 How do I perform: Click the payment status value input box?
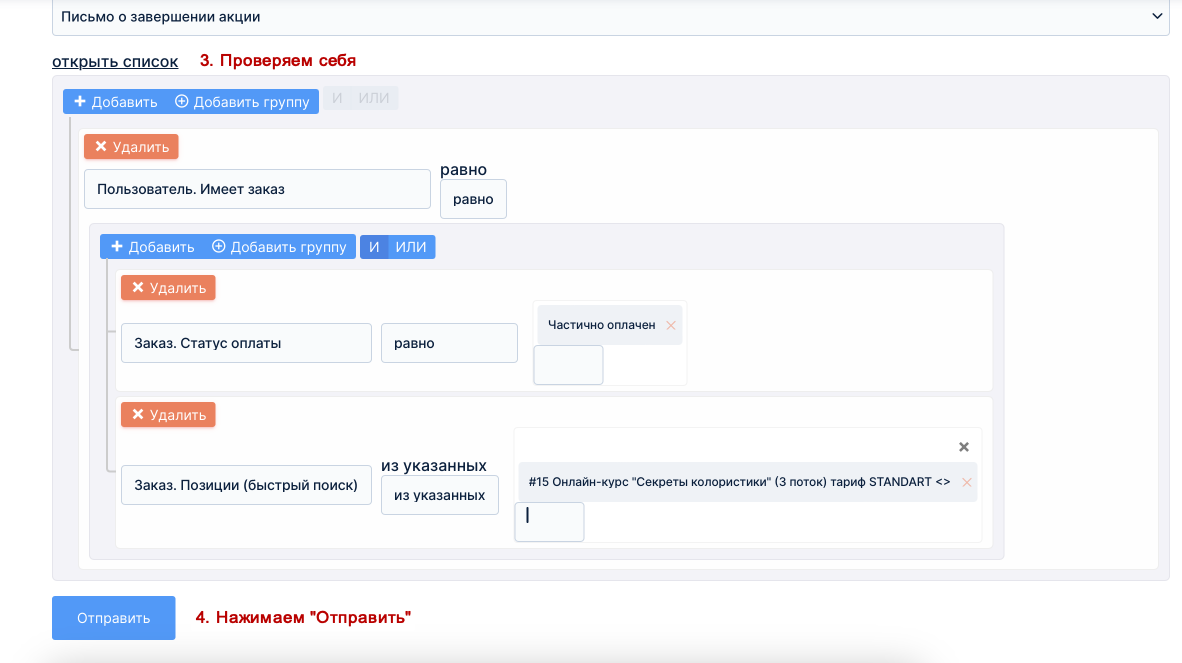568,365
